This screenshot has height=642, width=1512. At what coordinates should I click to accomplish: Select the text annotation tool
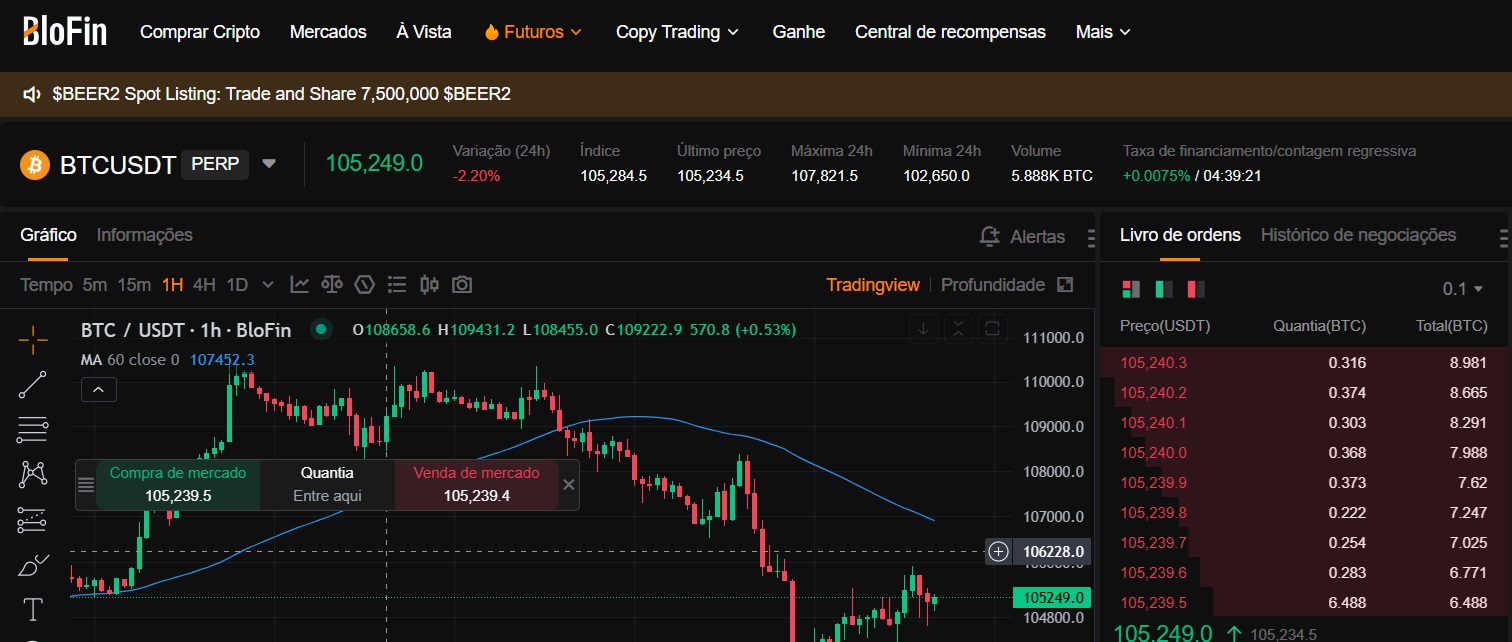point(33,609)
